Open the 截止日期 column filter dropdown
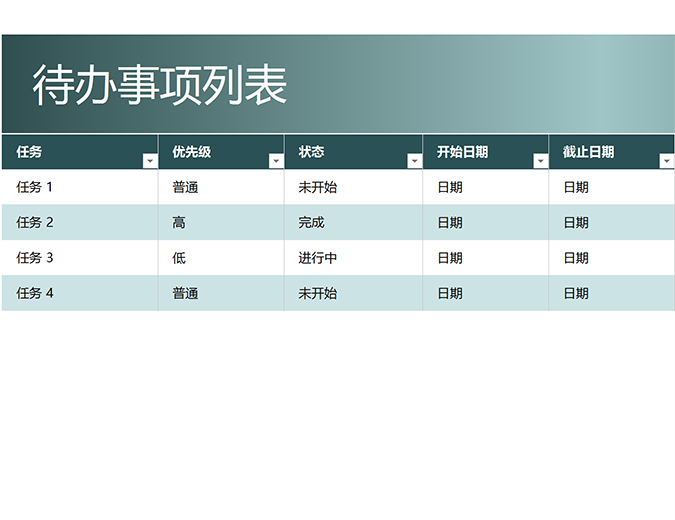This screenshot has width=675, height=520. 666,161
